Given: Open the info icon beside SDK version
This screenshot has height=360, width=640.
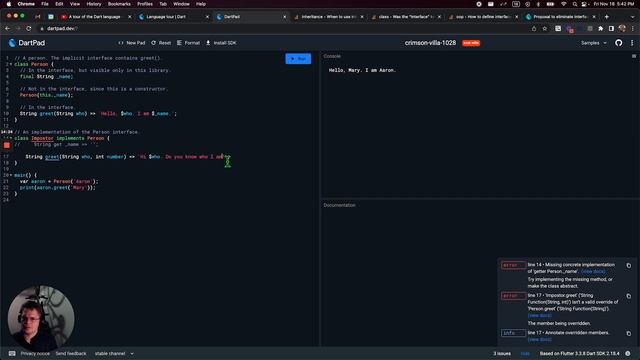Looking at the screenshot, I should click(x=628, y=353).
